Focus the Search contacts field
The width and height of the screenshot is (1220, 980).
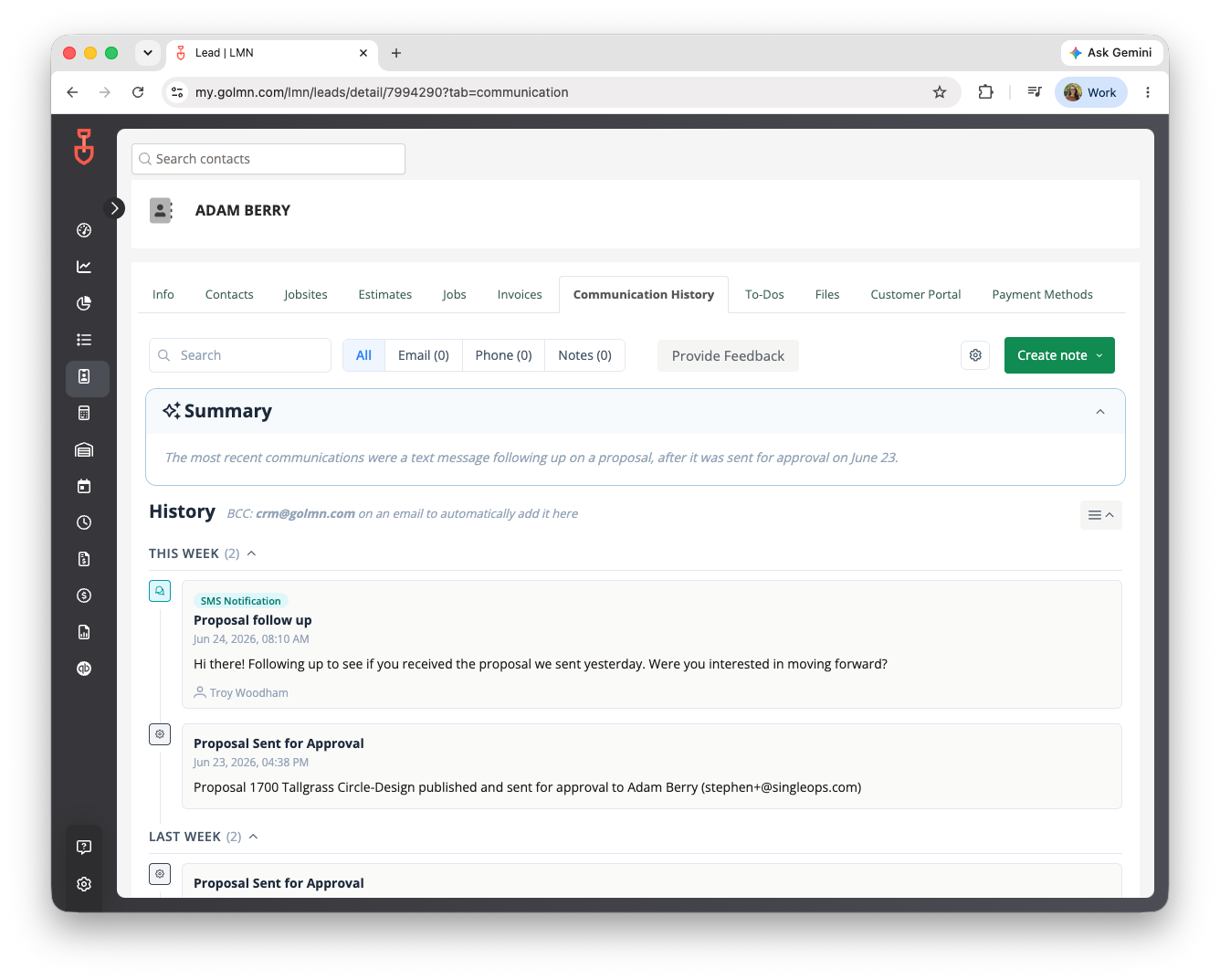(268, 159)
